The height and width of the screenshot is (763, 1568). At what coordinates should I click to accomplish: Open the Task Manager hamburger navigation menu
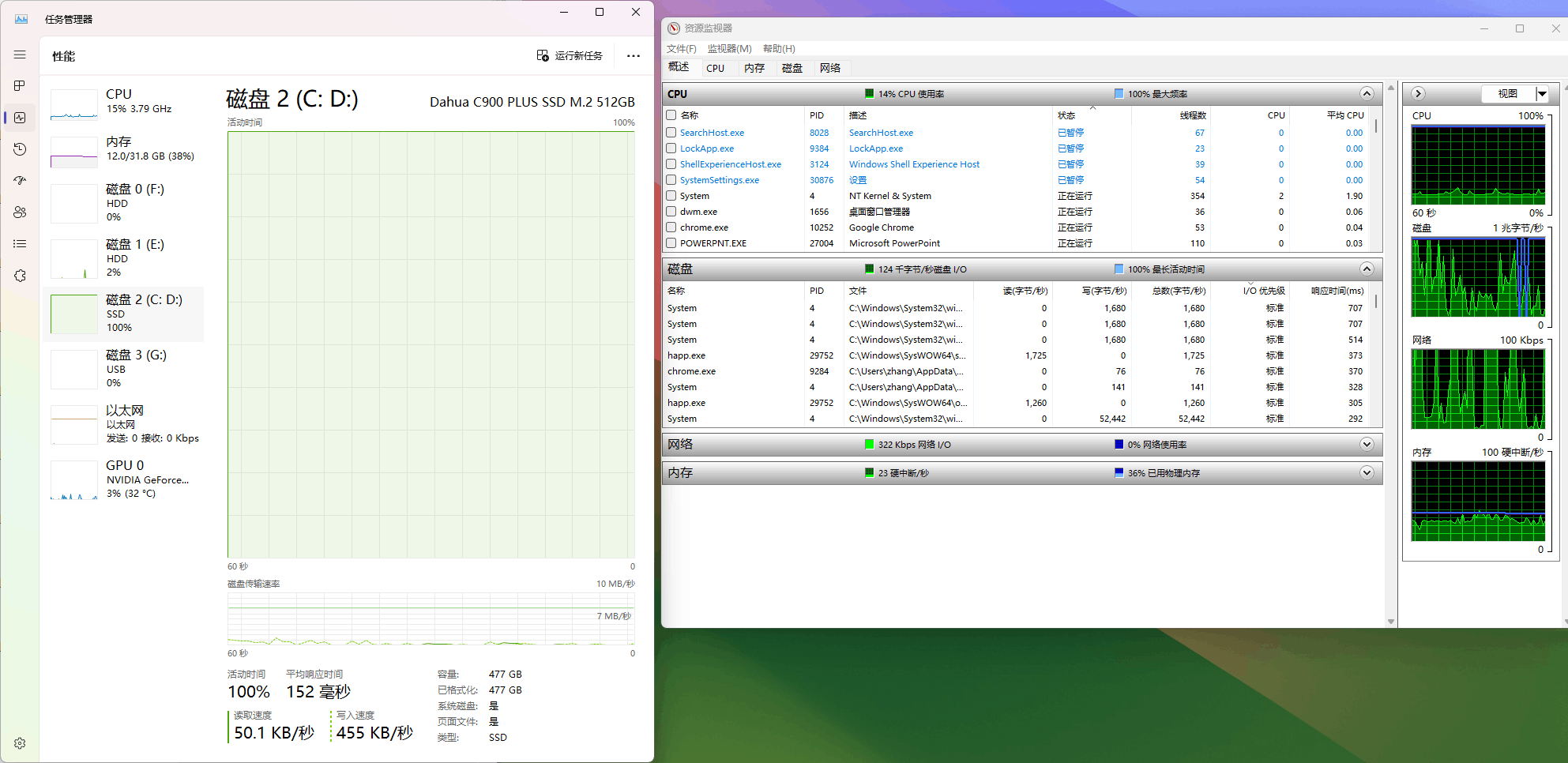20,54
